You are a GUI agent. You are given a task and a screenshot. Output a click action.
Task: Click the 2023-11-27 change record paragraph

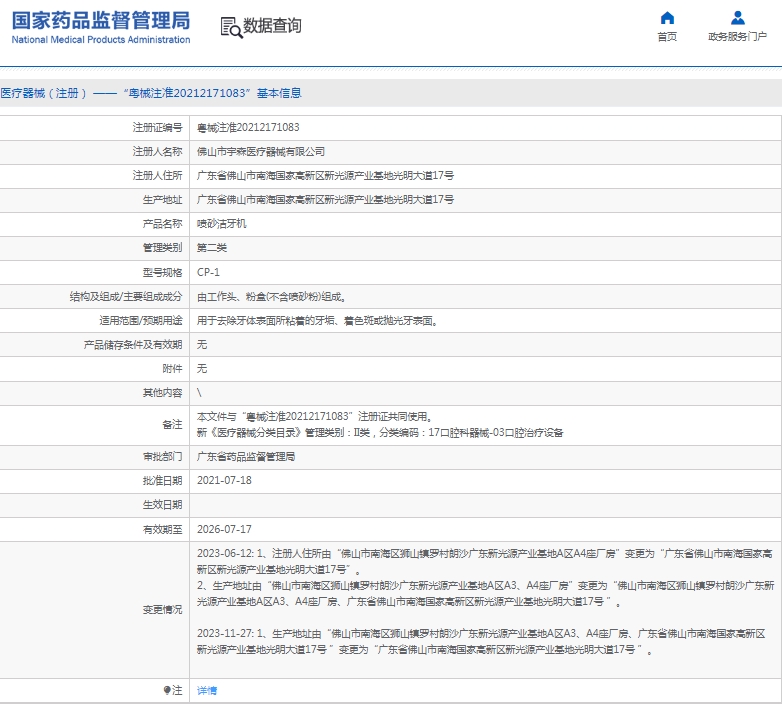click(x=481, y=642)
